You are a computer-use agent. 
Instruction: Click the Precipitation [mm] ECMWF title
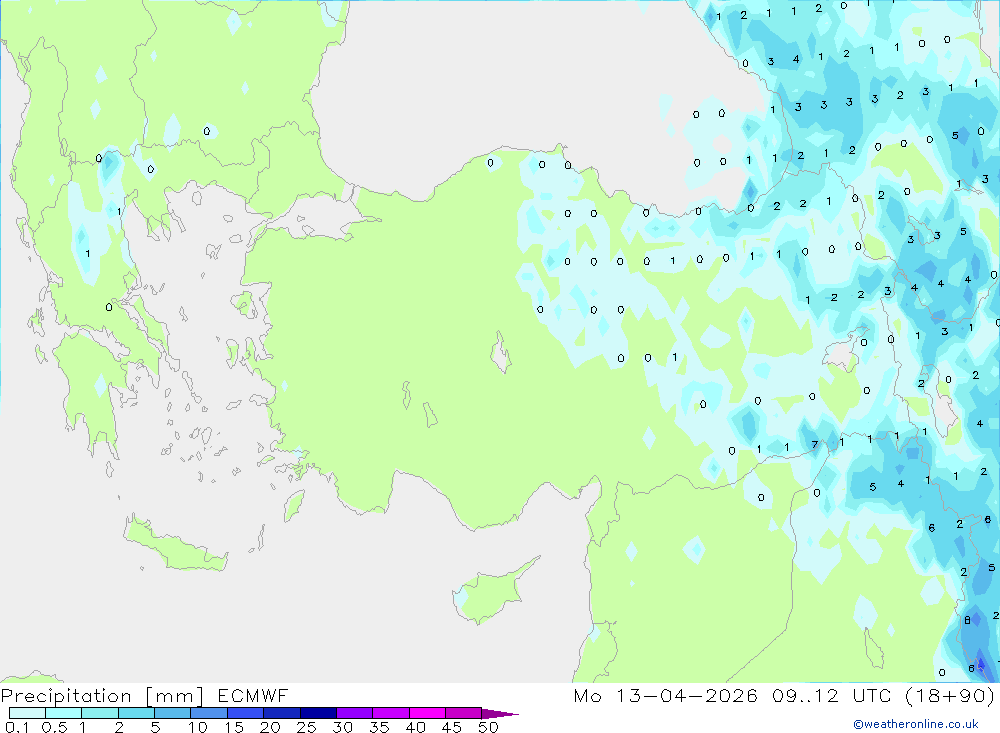(144, 695)
